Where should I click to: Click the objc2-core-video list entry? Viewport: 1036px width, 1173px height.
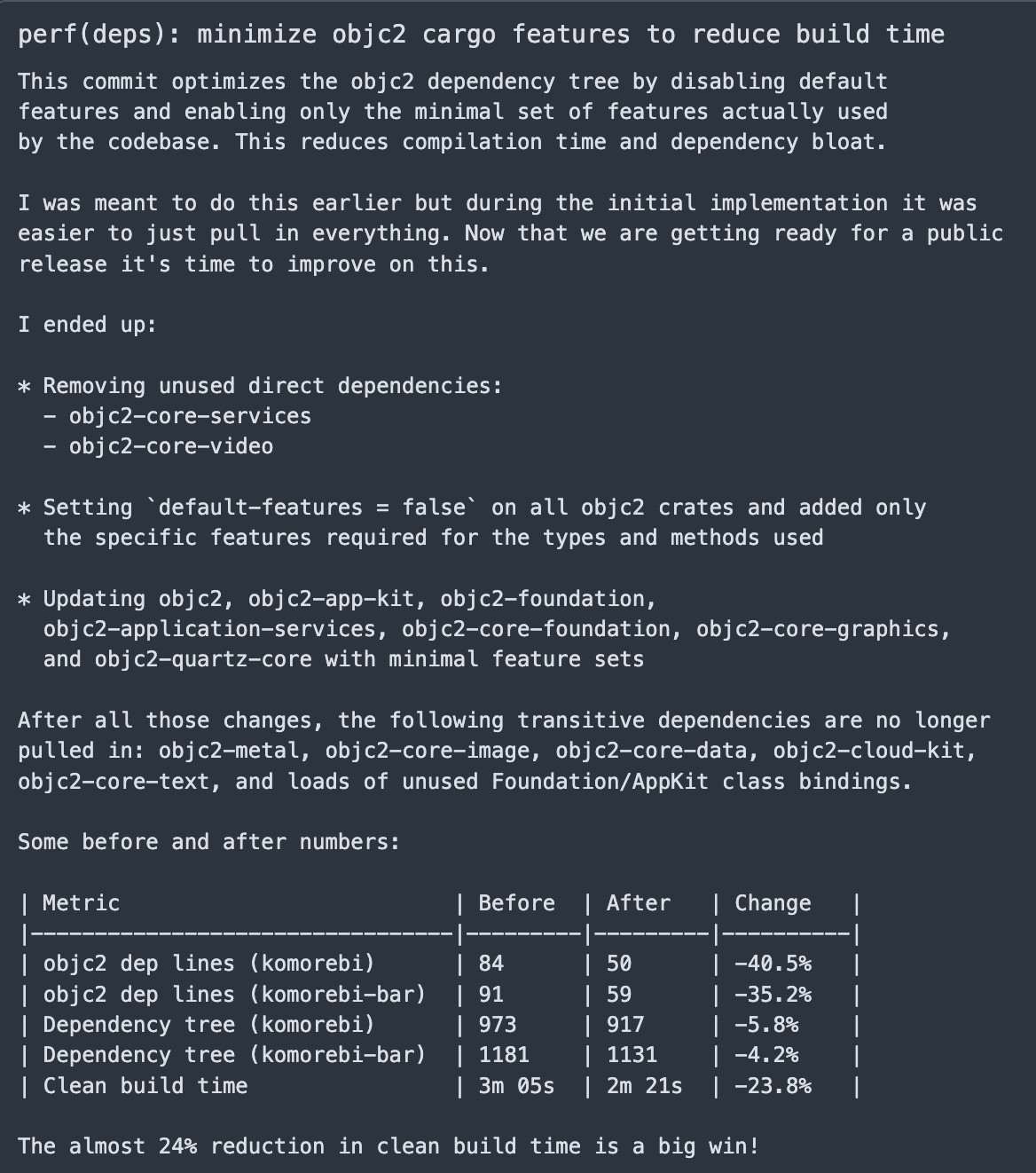pyautogui.click(x=170, y=446)
